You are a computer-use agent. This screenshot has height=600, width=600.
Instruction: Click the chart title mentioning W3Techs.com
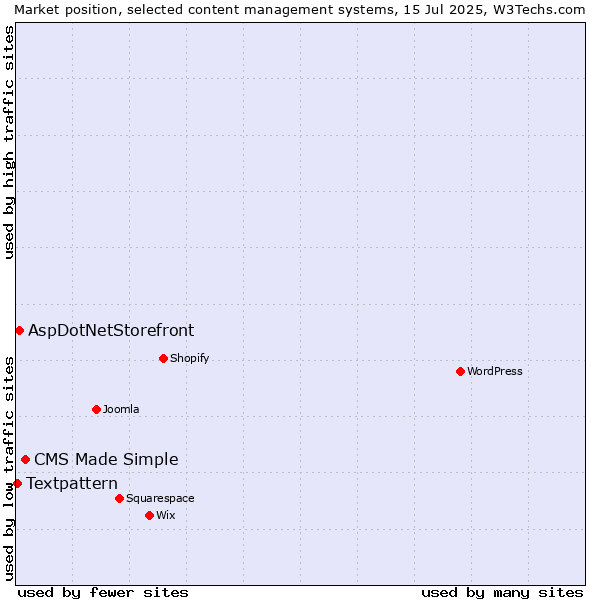click(300, 10)
